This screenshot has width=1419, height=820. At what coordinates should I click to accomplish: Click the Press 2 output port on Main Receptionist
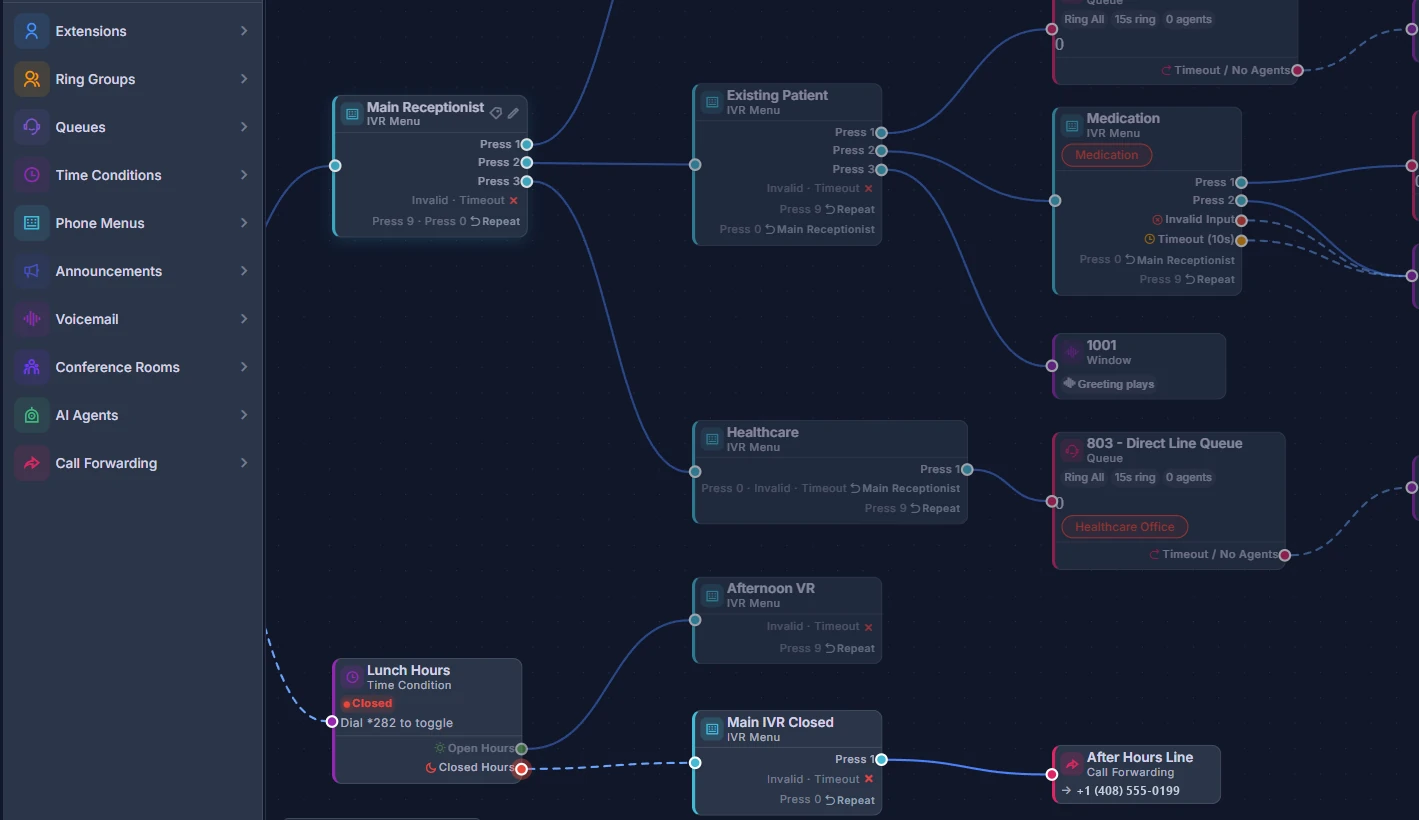[x=527, y=162]
